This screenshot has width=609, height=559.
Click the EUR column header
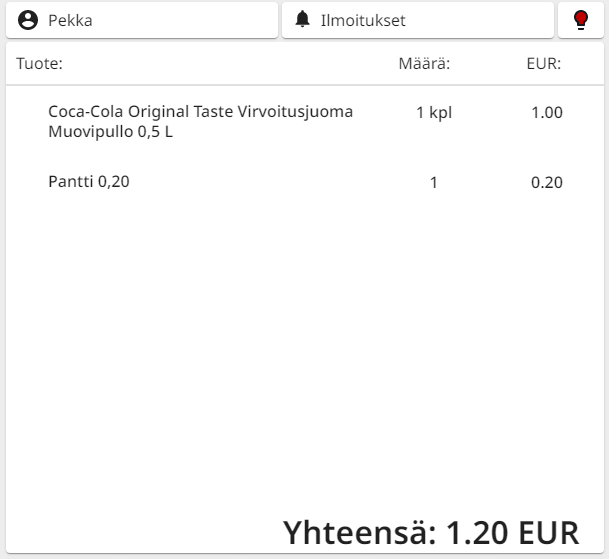[543, 65]
